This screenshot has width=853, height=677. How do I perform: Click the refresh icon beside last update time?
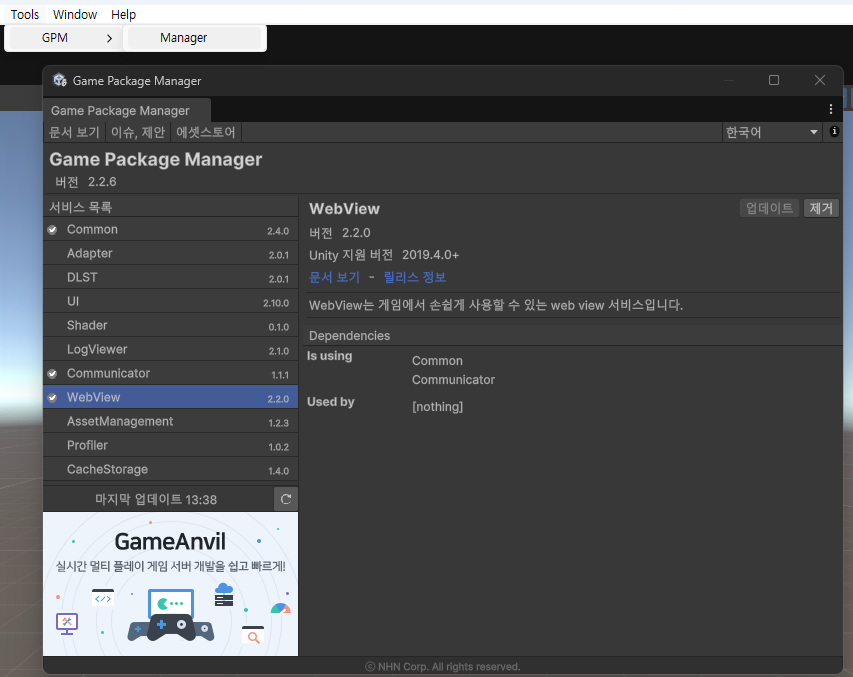(x=286, y=499)
